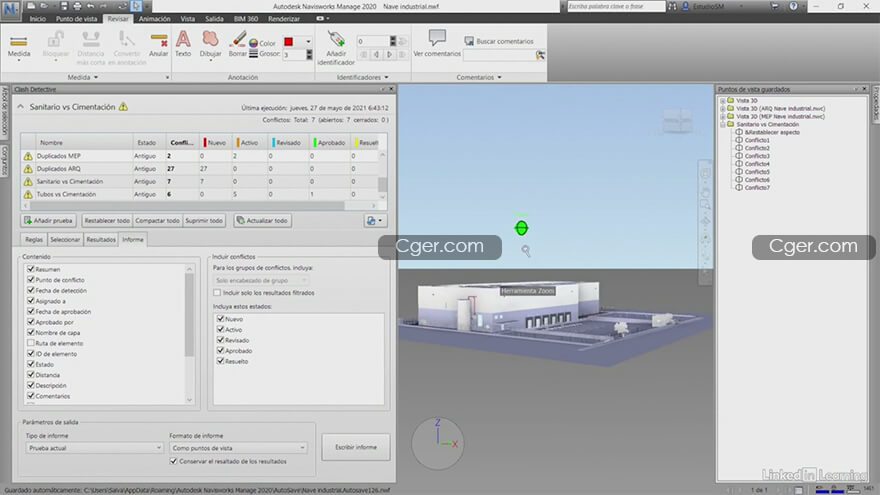Open the Renderizar ribbon tab

coord(283,19)
